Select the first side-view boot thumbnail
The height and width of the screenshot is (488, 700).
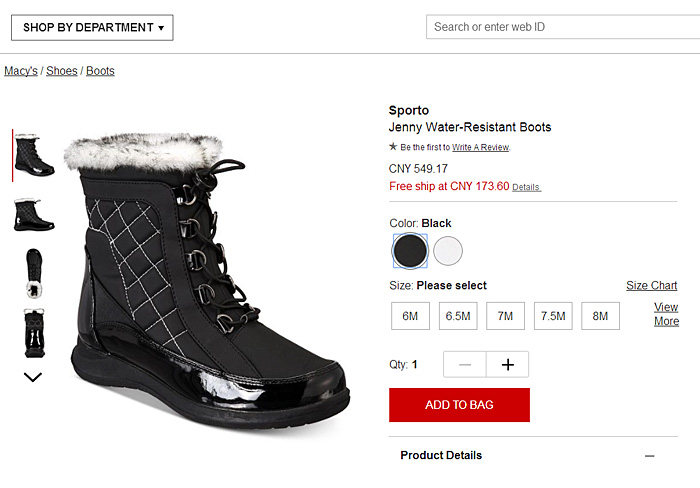[34, 155]
